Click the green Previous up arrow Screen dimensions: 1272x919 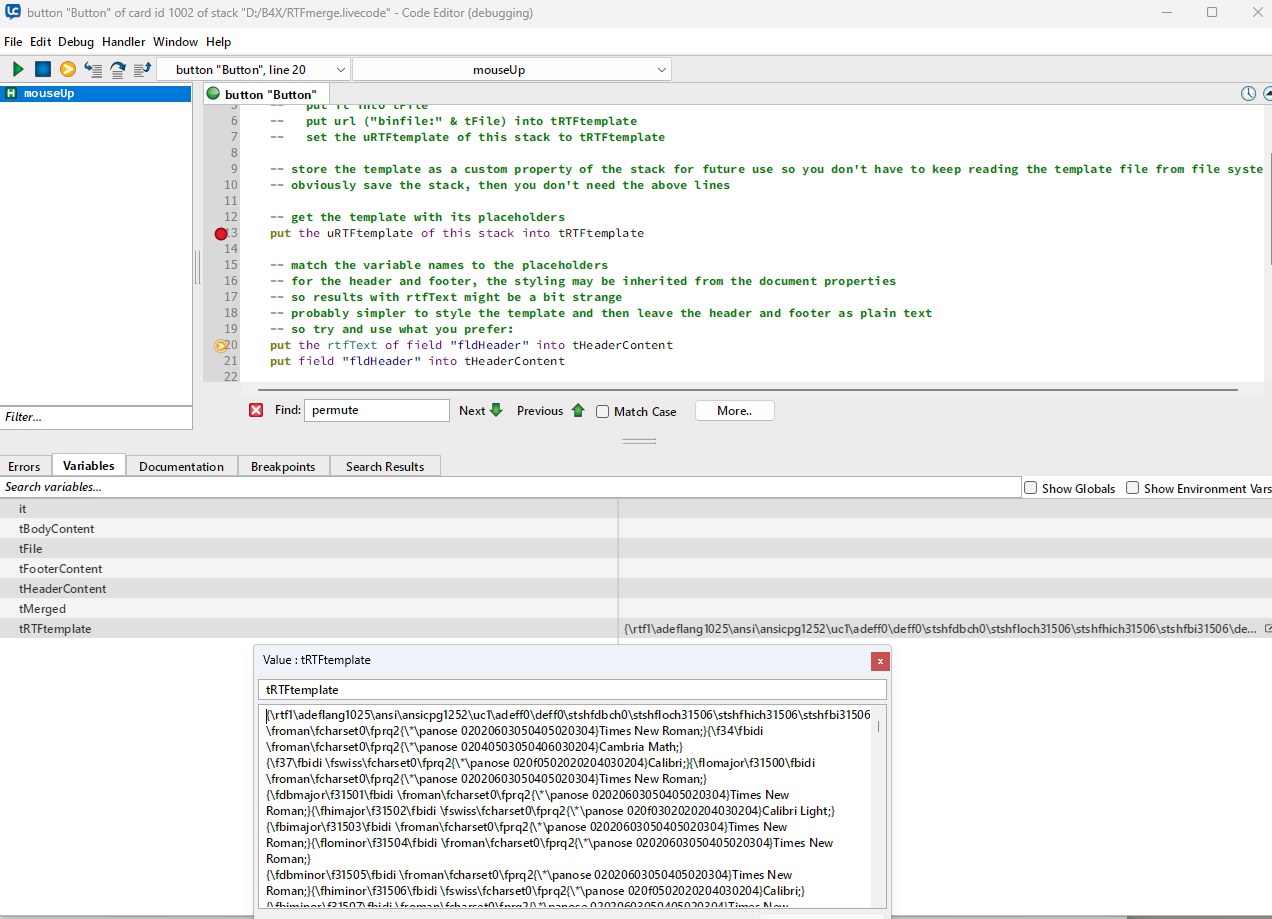[578, 411]
